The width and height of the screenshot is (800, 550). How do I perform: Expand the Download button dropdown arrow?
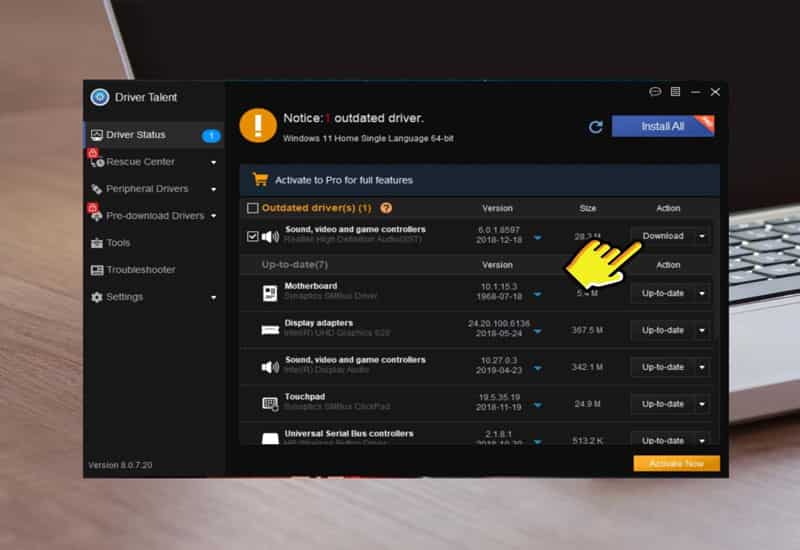coord(701,237)
